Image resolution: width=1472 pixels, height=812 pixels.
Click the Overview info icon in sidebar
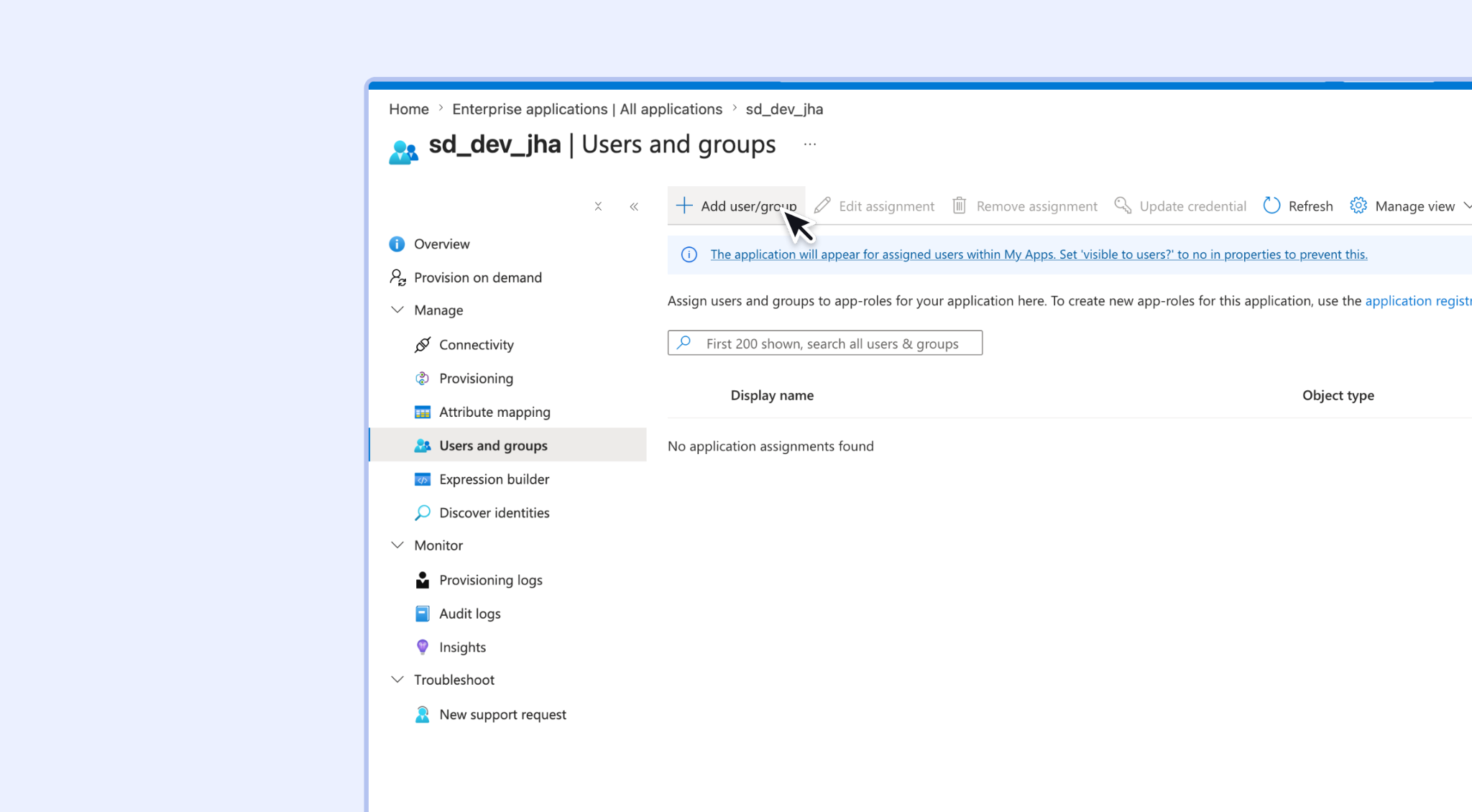pyautogui.click(x=397, y=244)
